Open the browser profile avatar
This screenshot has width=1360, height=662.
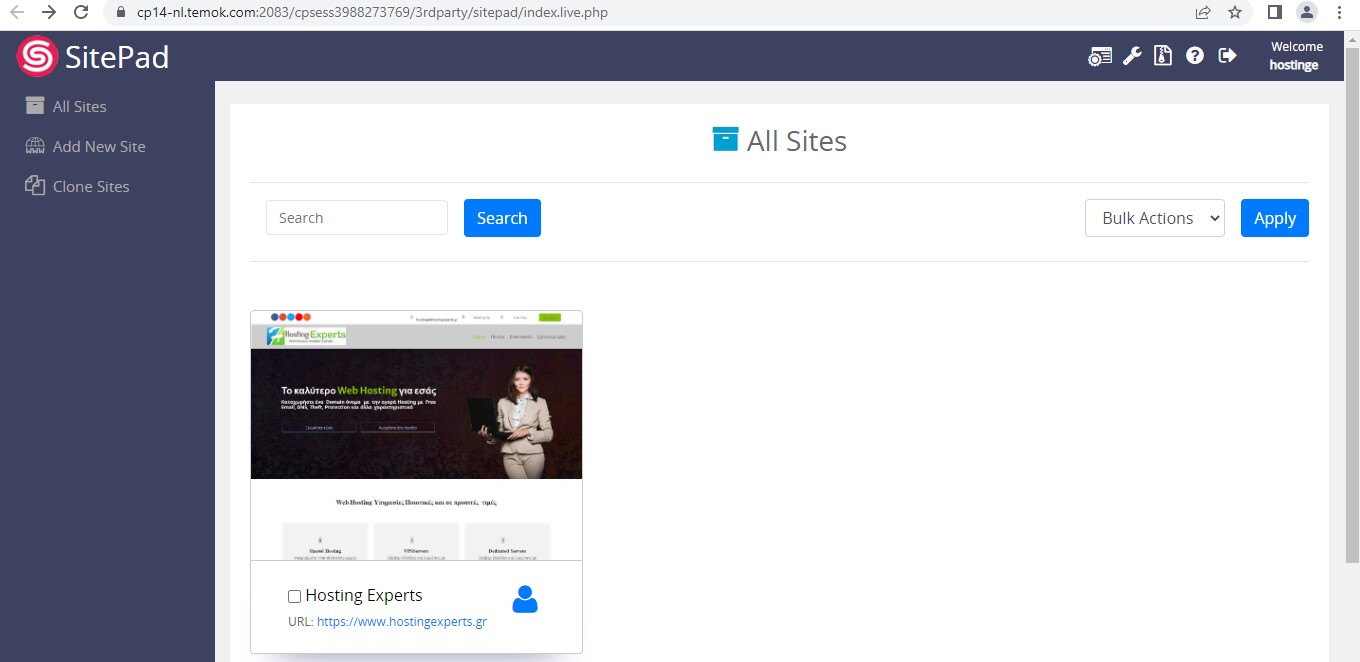pos(1307,13)
